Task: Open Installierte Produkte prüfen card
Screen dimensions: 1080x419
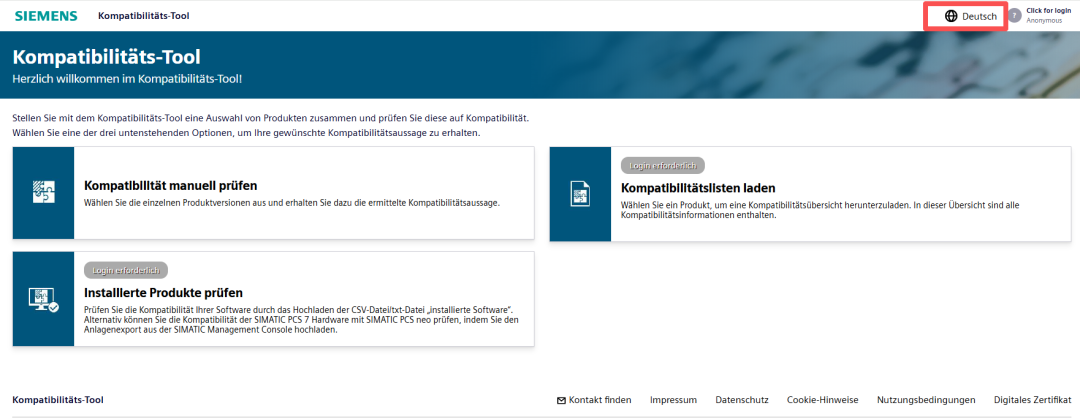Action: pos(273,298)
